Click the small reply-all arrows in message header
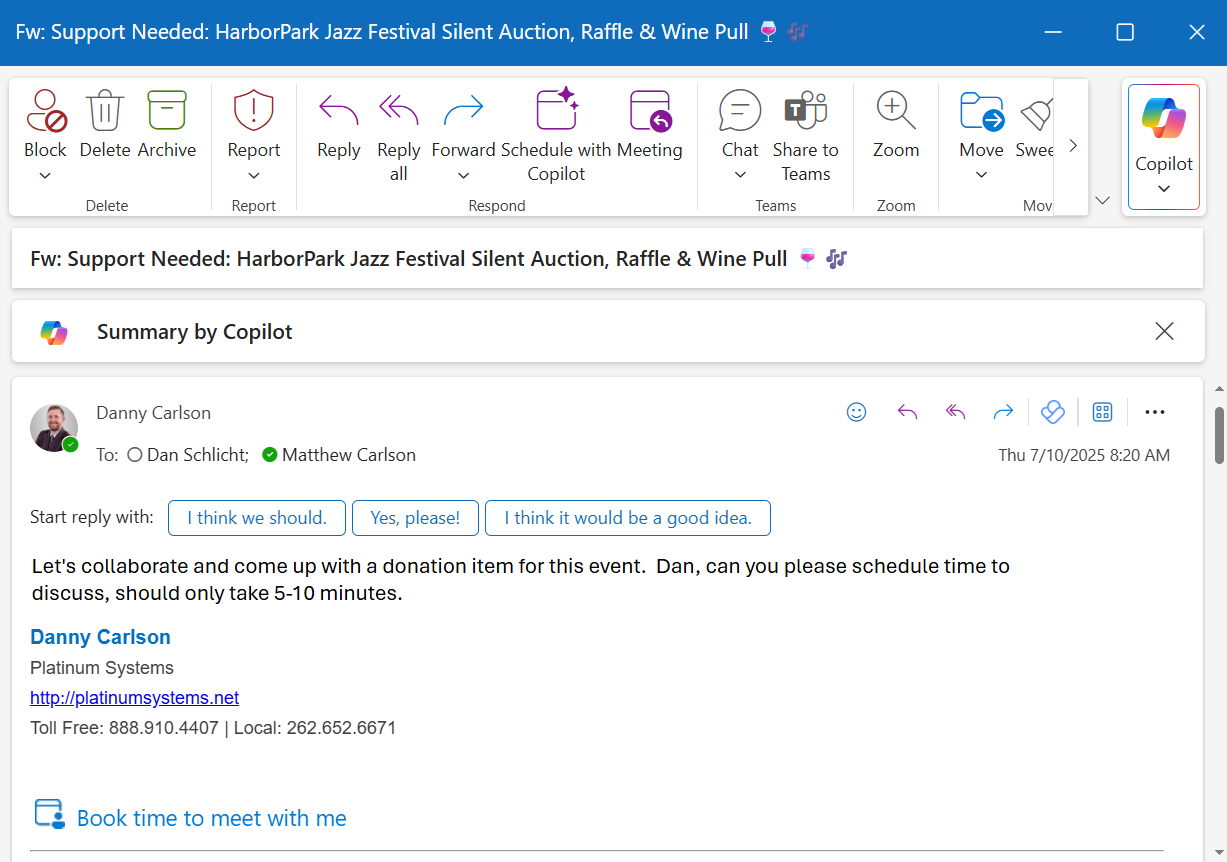 click(956, 412)
